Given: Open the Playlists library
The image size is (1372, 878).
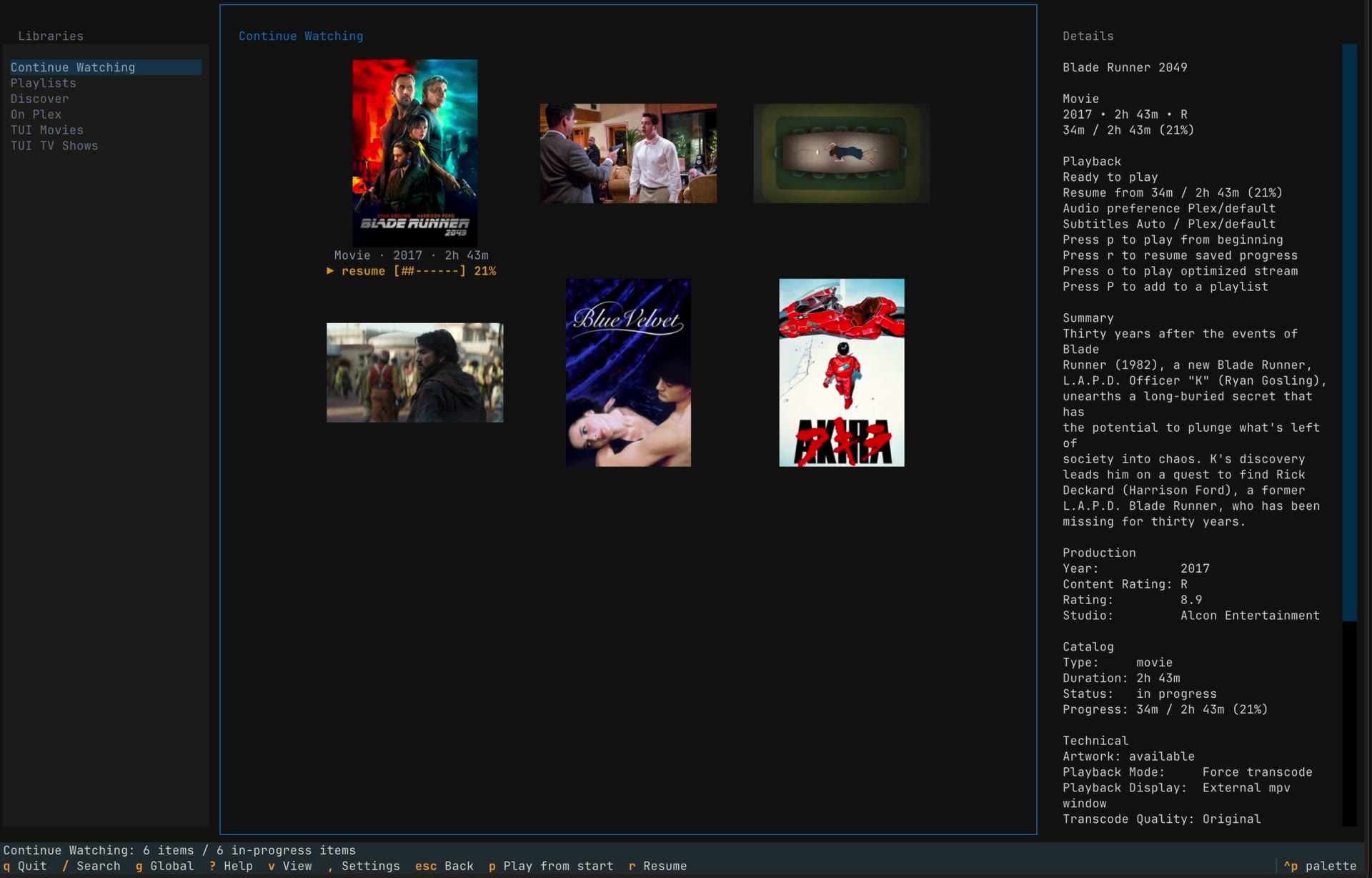Looking at the screenshot, I should [x=43, y=83].
